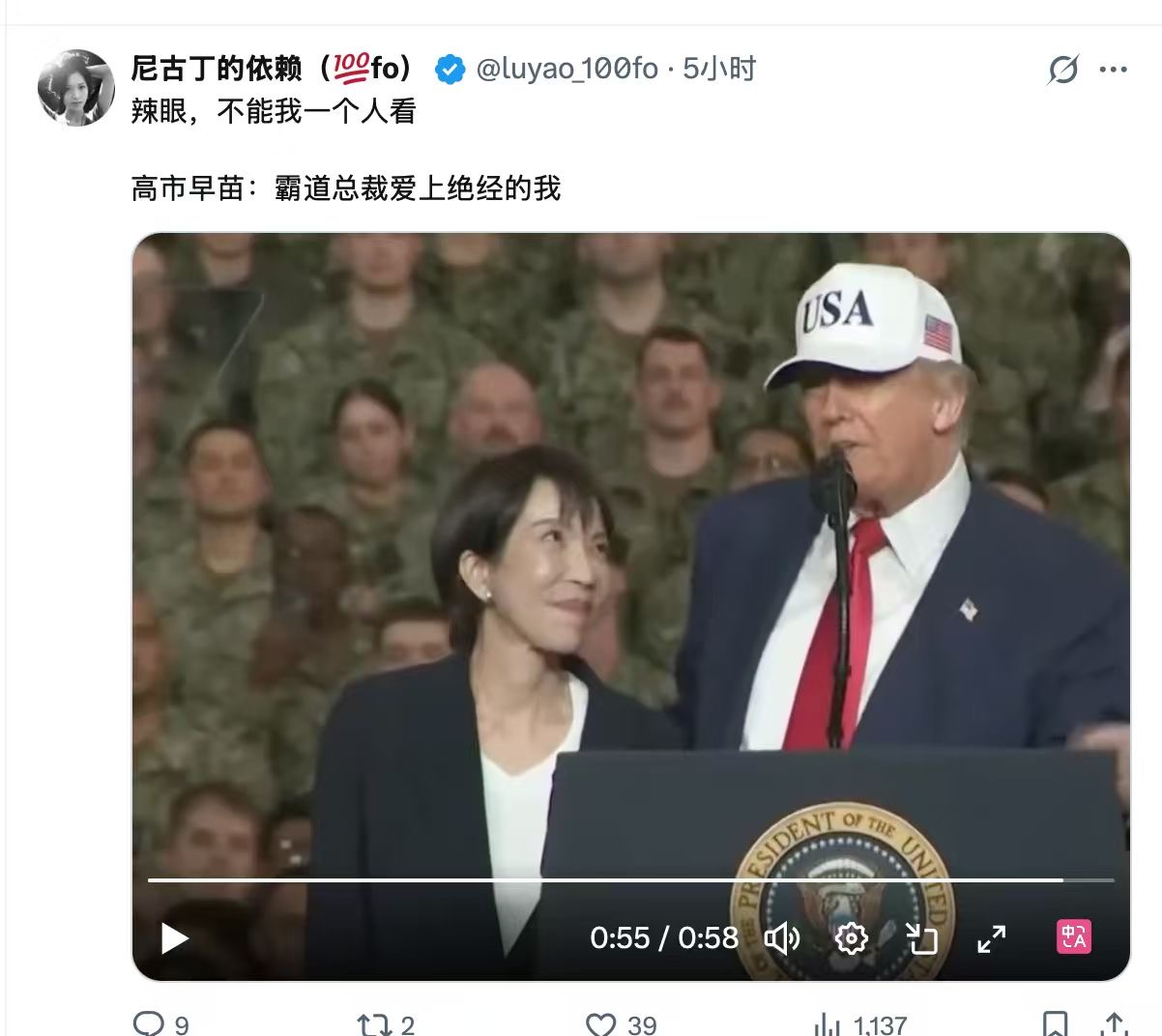The image size is (1162, 1036).
Task: Bookmark this post
Action: (1056, 1023)
